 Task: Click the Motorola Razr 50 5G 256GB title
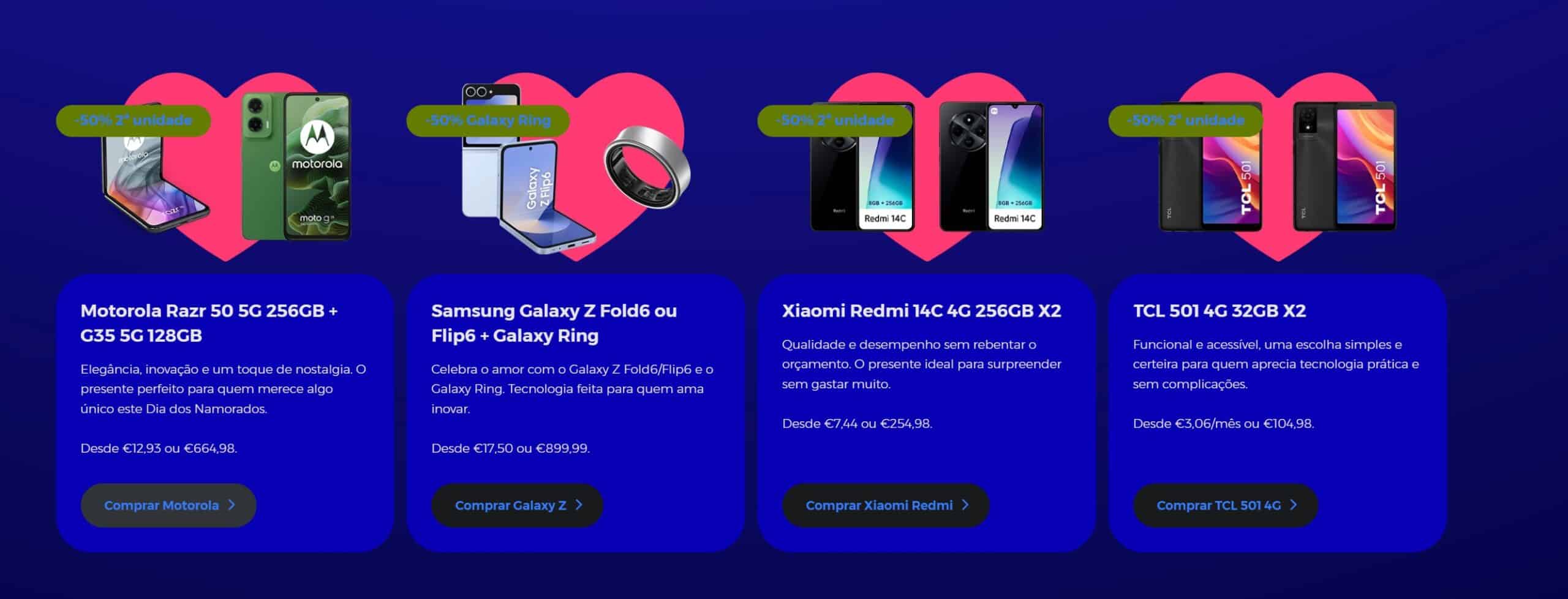pos(209,323)
